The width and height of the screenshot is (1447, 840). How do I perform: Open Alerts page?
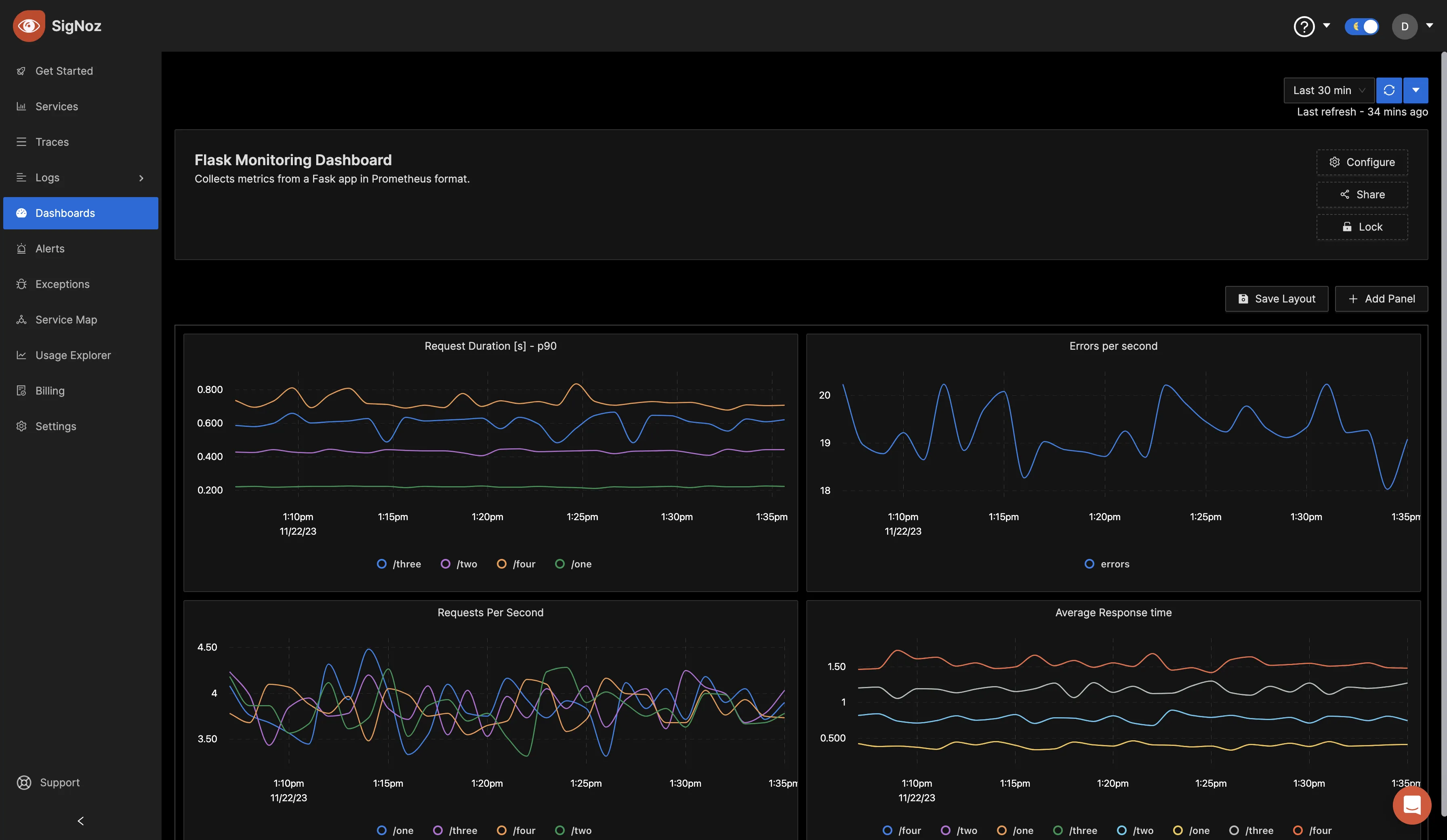[x=80, y=249]
